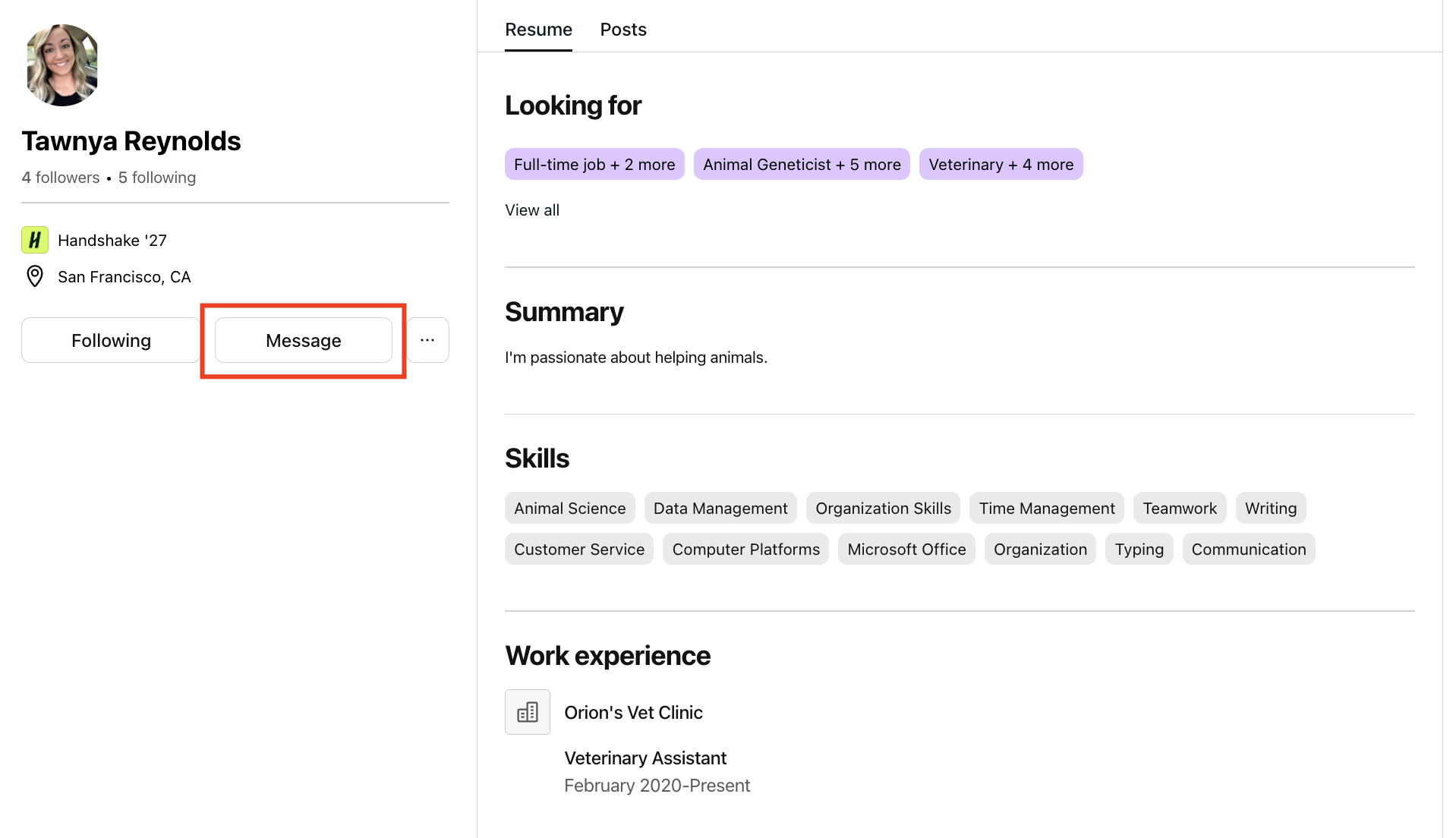Select the Time Management skill chip
The height and width of the screenshot is (838, 1456).
1047,508
